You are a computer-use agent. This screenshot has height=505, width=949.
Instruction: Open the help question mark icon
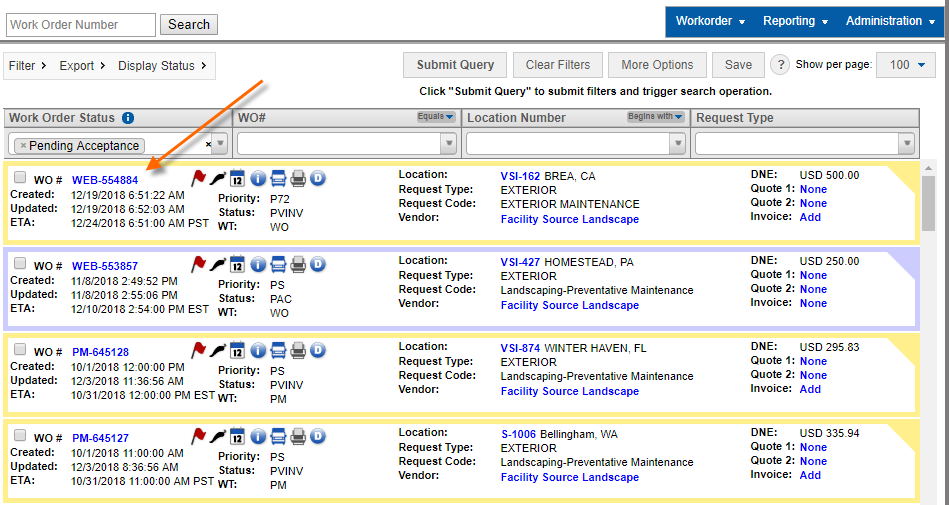(780, 65)
